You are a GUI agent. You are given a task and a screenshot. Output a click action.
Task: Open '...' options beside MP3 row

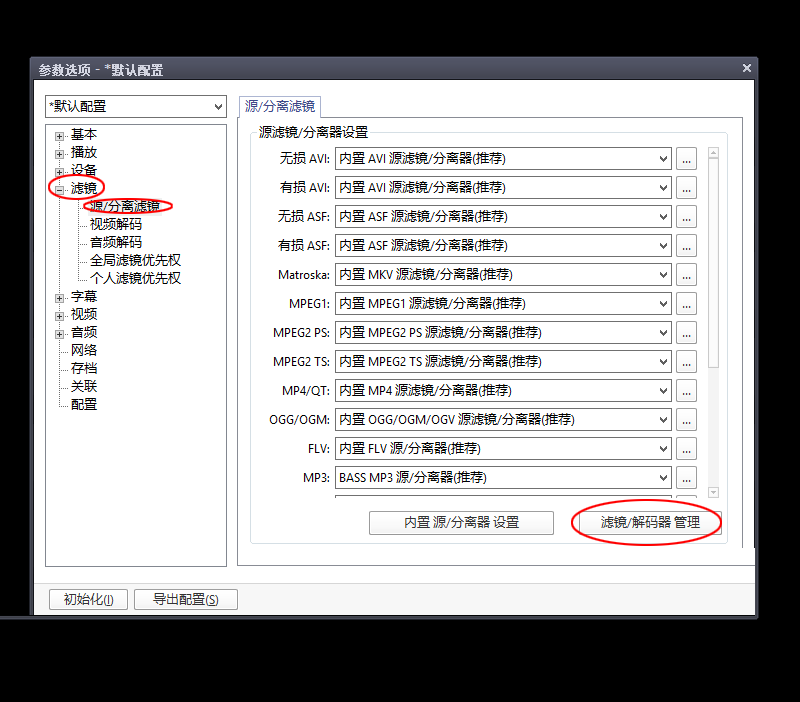pyautogui.click(x=686, y=477)
